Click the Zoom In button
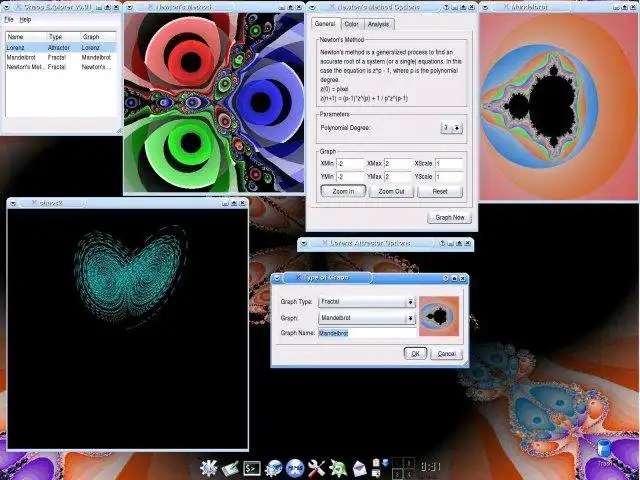Image resolution: width=640 pixels, height=480 pixels. 343,191
